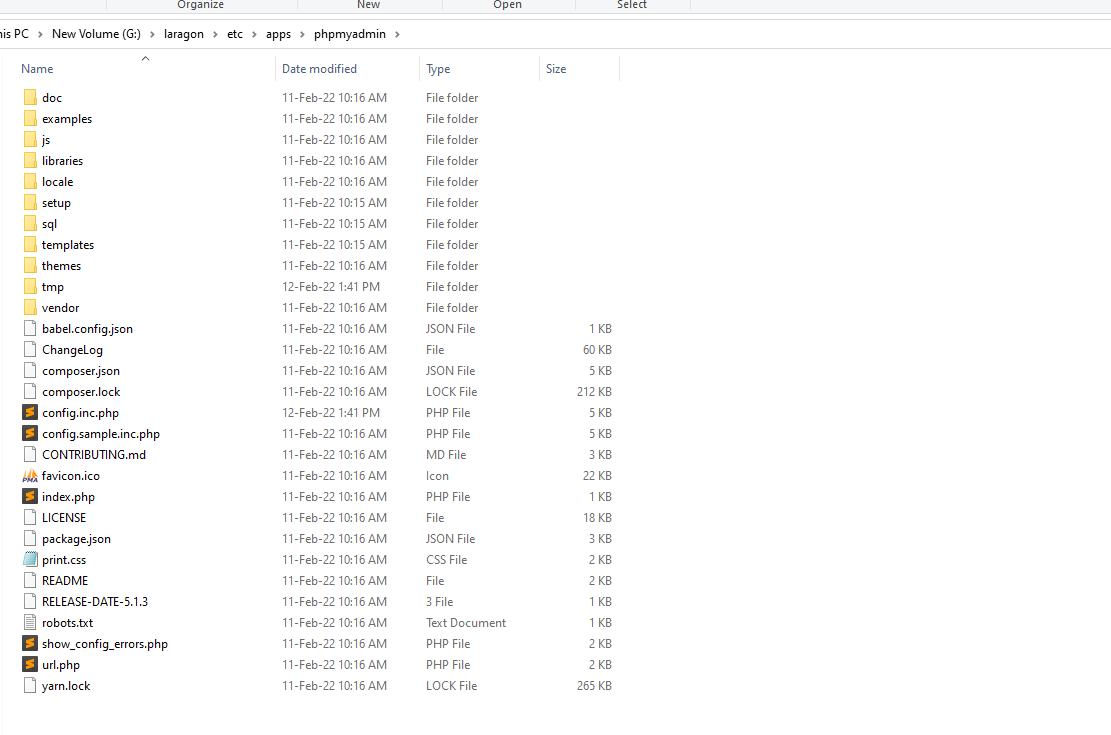1111x735 pixels.
Task: Click the composer.lock file icon
Action: pyautogui.click(x=30, y=391)
